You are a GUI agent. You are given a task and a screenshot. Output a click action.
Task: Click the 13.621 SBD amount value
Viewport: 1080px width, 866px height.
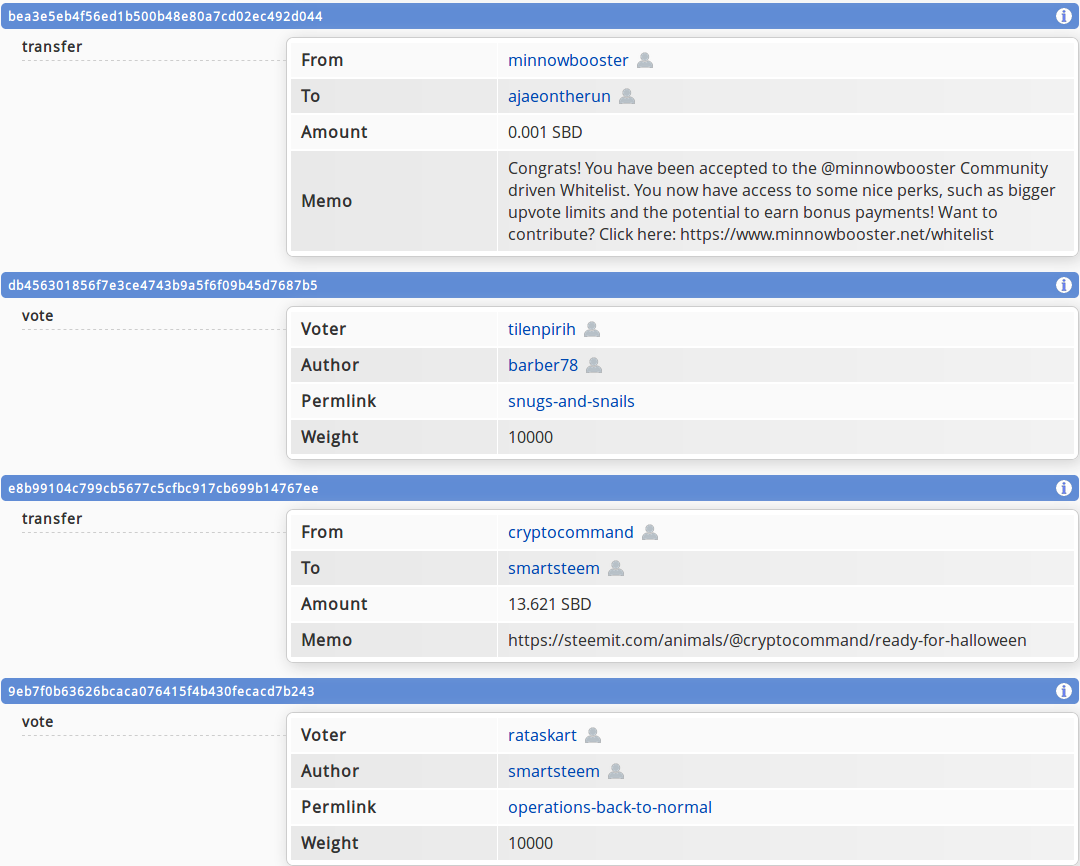click(550, 604)
